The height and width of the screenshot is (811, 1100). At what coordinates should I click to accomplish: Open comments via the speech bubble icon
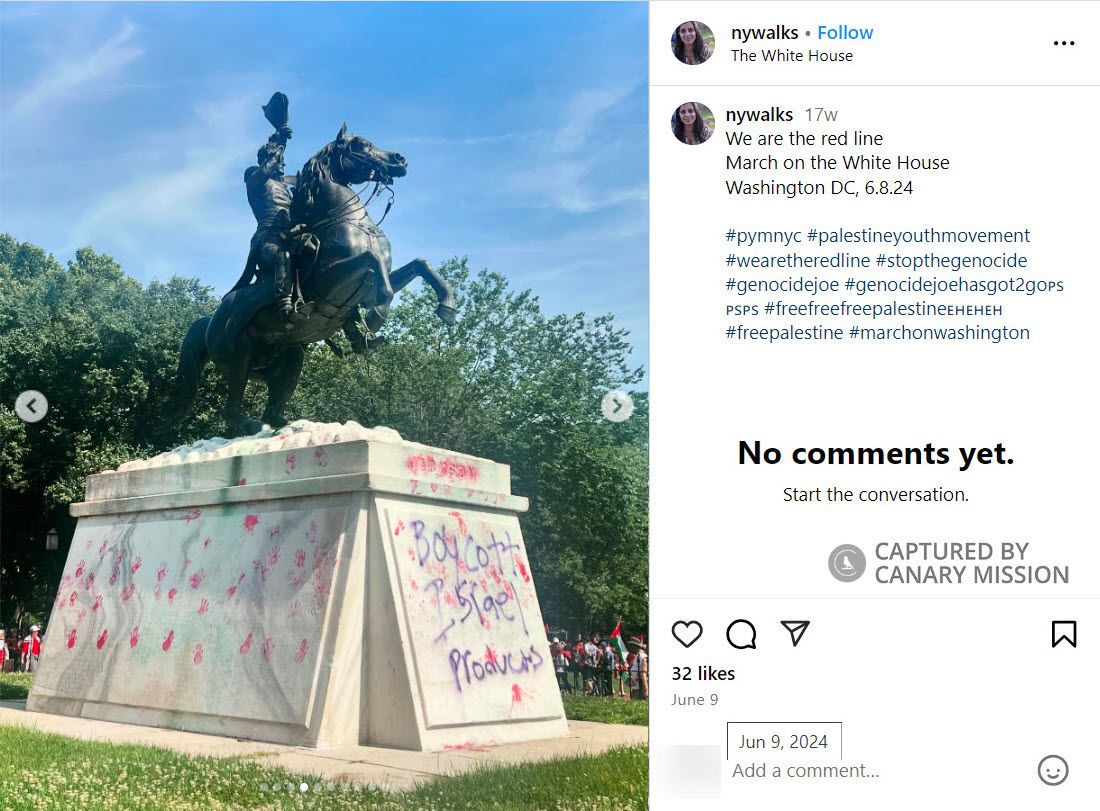(x=741, y=634)
